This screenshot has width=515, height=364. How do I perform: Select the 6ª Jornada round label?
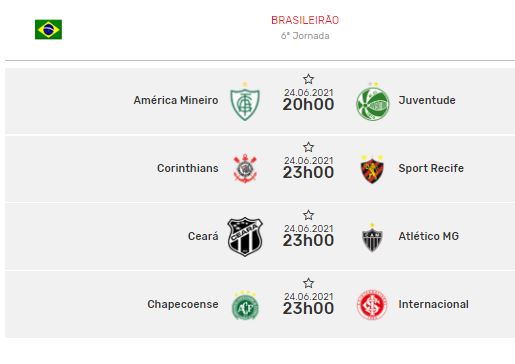[305, 36]
